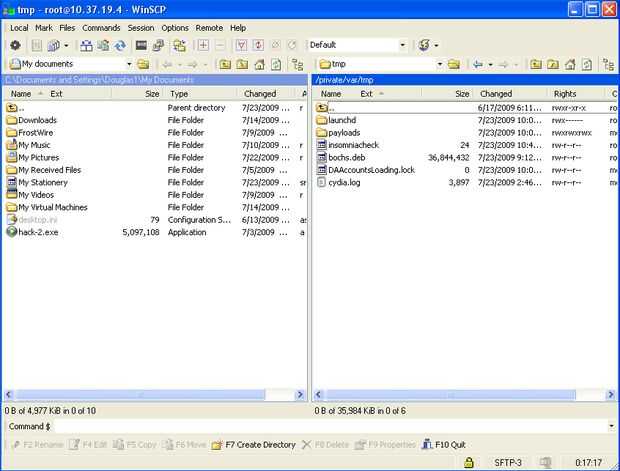Open the tmp remote directory dropdown
This screenshot has height=471, width=620.
point(440,64)
